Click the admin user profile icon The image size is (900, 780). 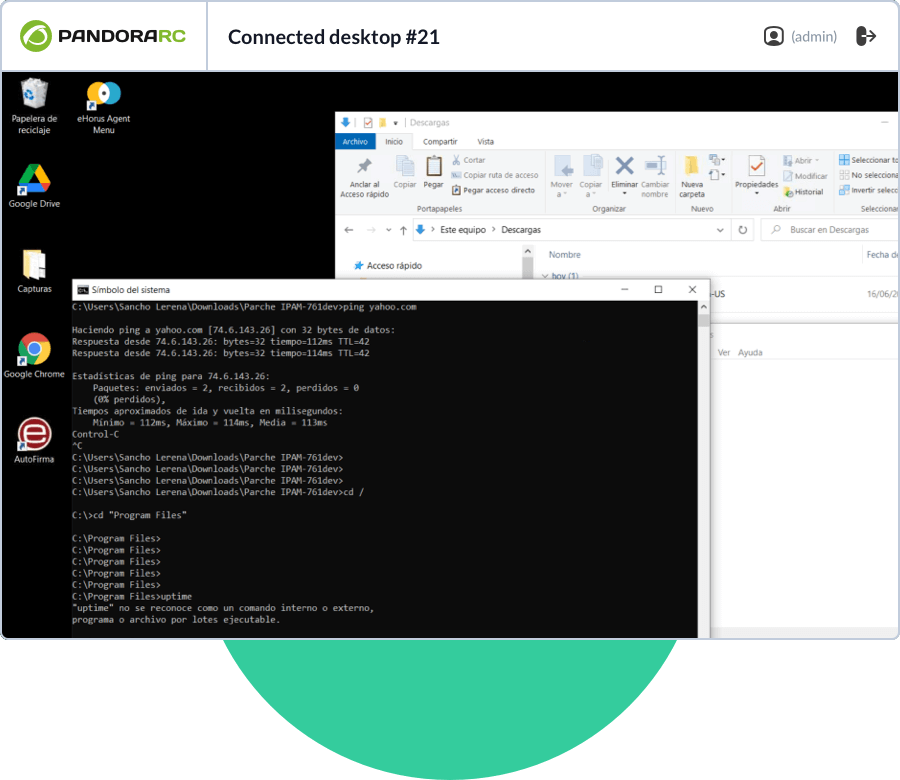pos(773,36)
